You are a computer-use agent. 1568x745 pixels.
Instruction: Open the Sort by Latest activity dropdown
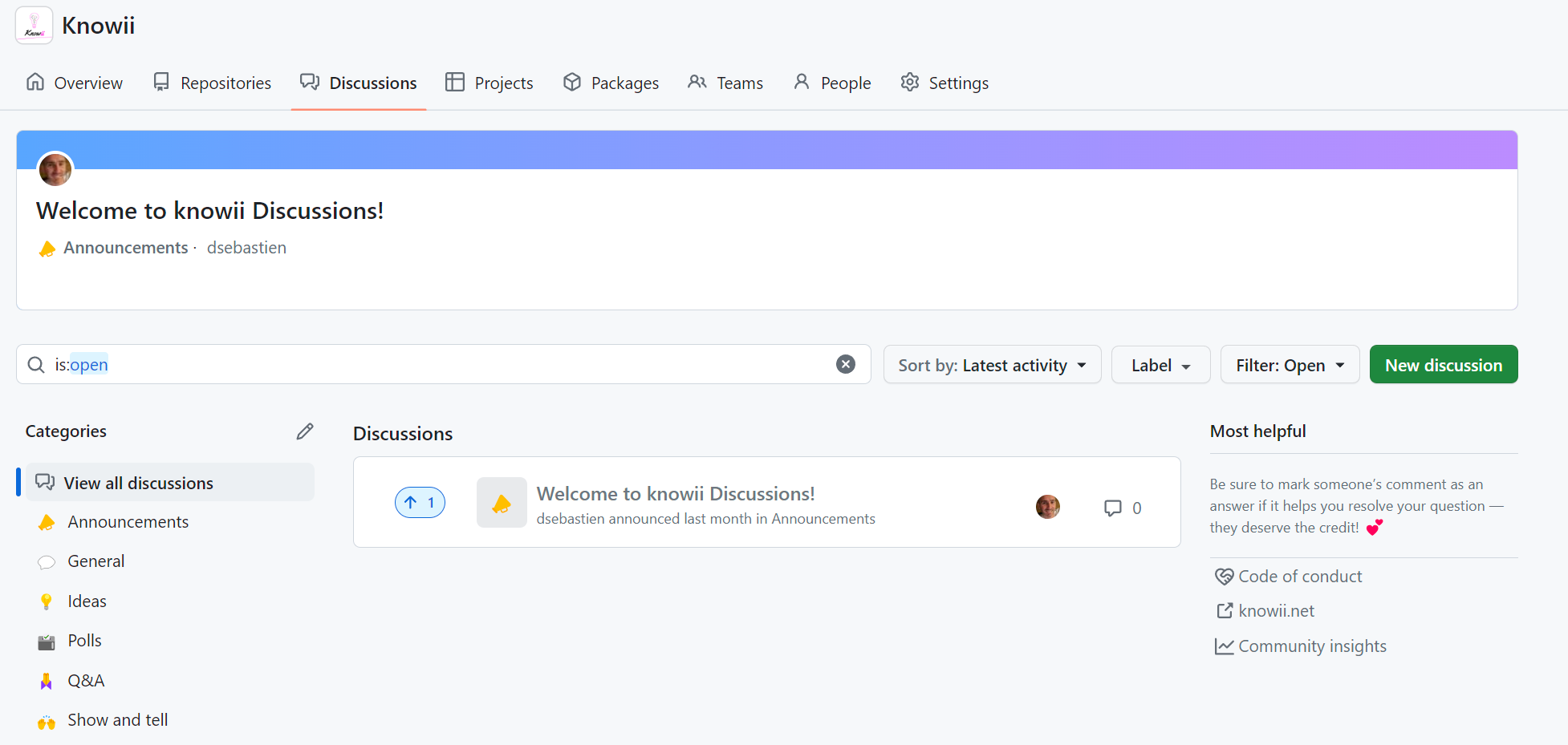tap(992, 365)
